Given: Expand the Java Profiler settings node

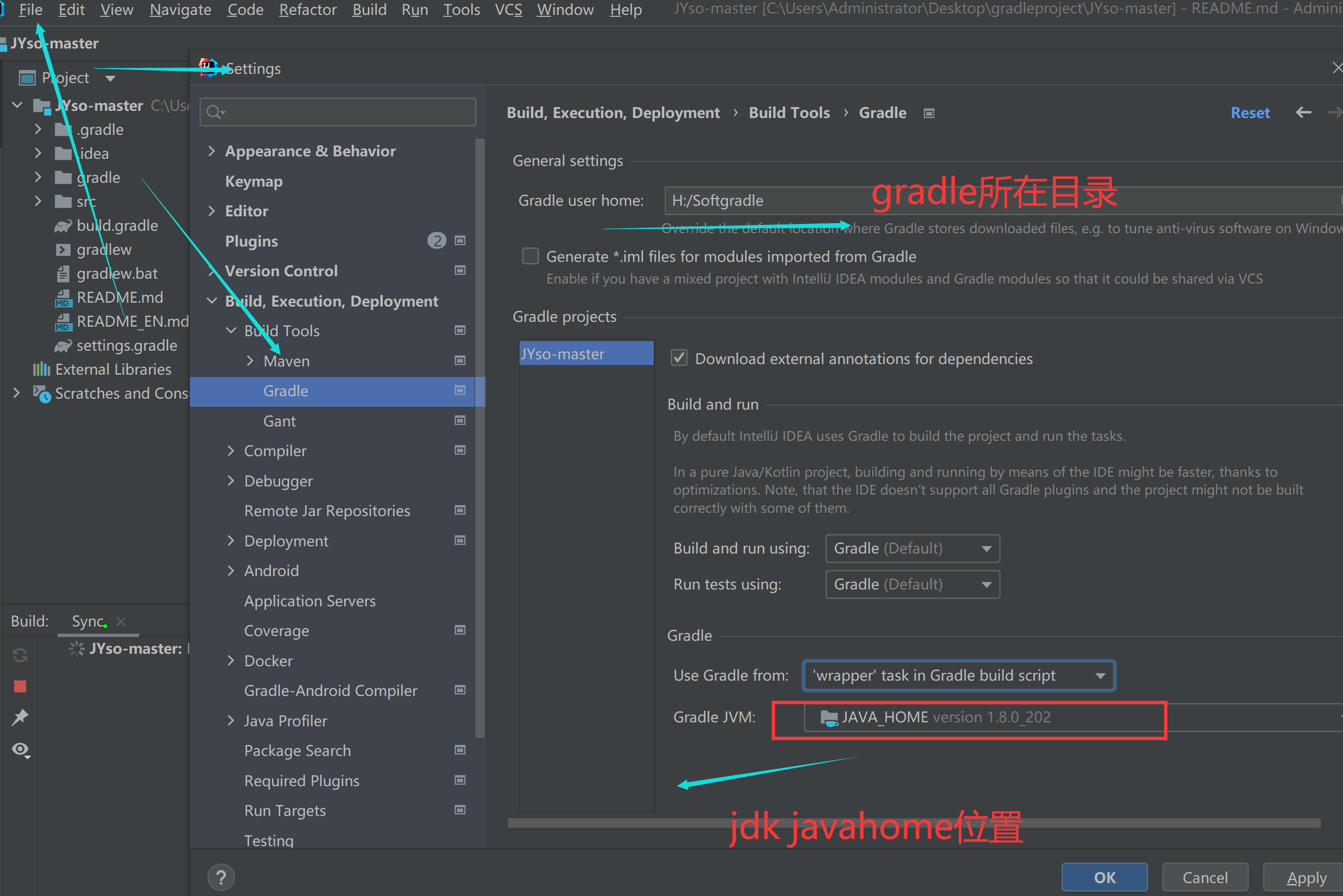Looking at the screenshot, I should (231, 720).
